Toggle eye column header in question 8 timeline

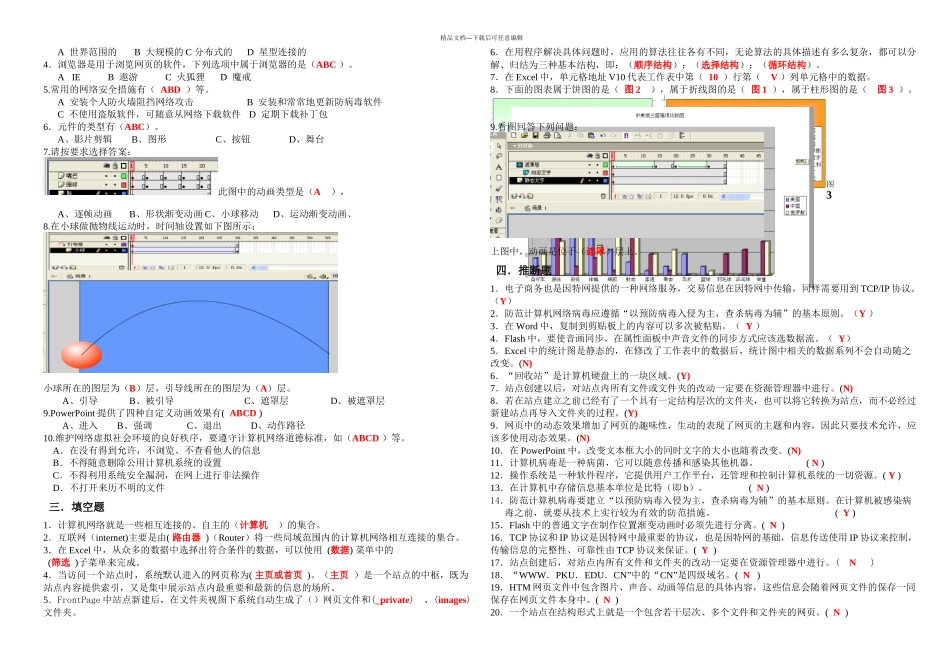tap(107, 238)
